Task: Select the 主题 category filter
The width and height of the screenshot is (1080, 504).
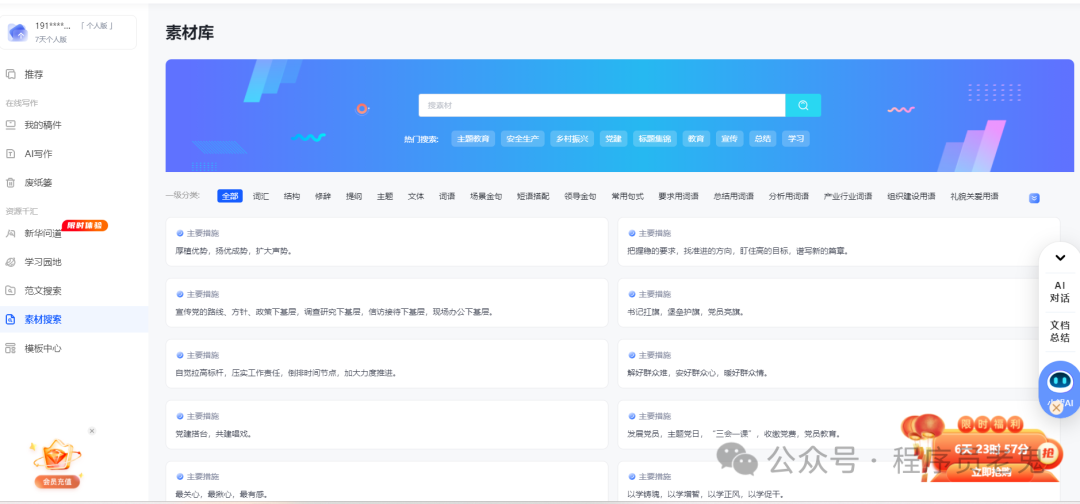Action: 385,196
